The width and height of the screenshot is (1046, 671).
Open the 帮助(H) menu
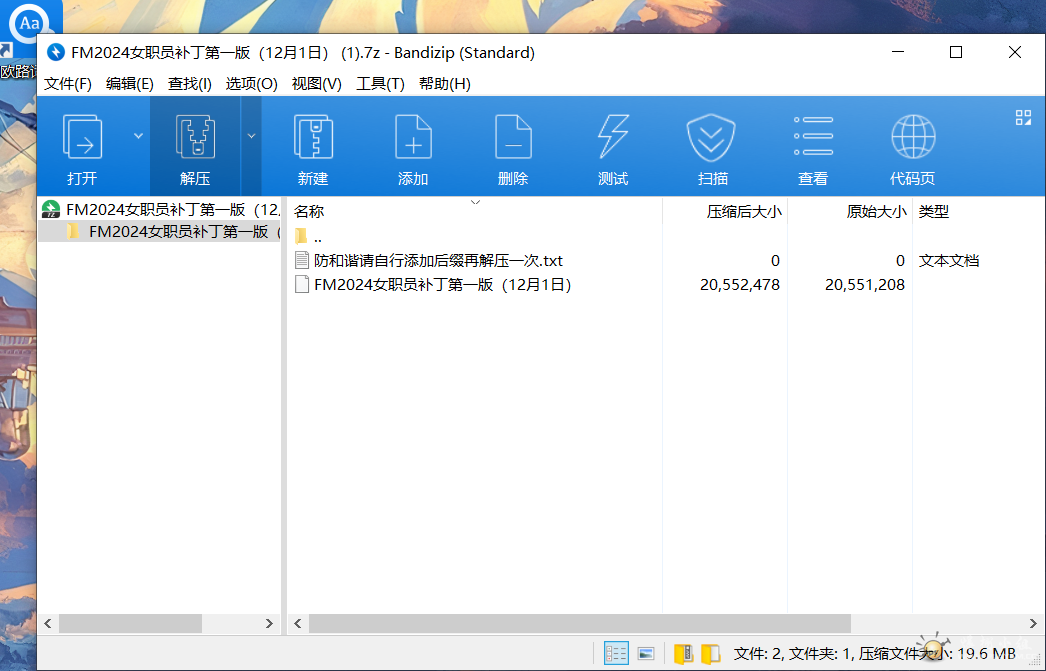point(445,83)
